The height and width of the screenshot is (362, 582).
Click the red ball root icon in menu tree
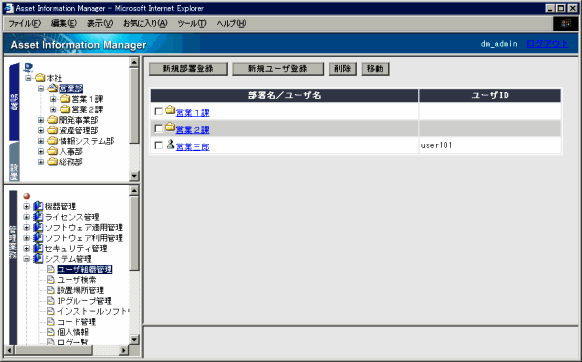tap(26, 196)
